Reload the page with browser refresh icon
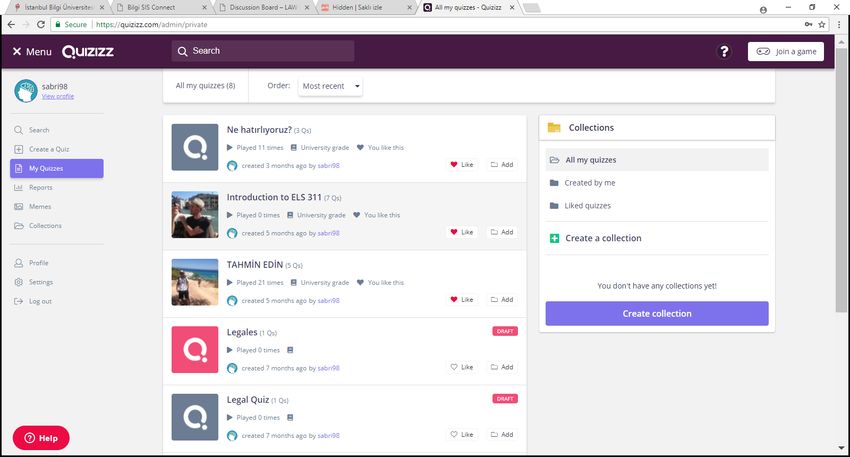The width and height of the screenshot is (850, 457). pos(41,24)
